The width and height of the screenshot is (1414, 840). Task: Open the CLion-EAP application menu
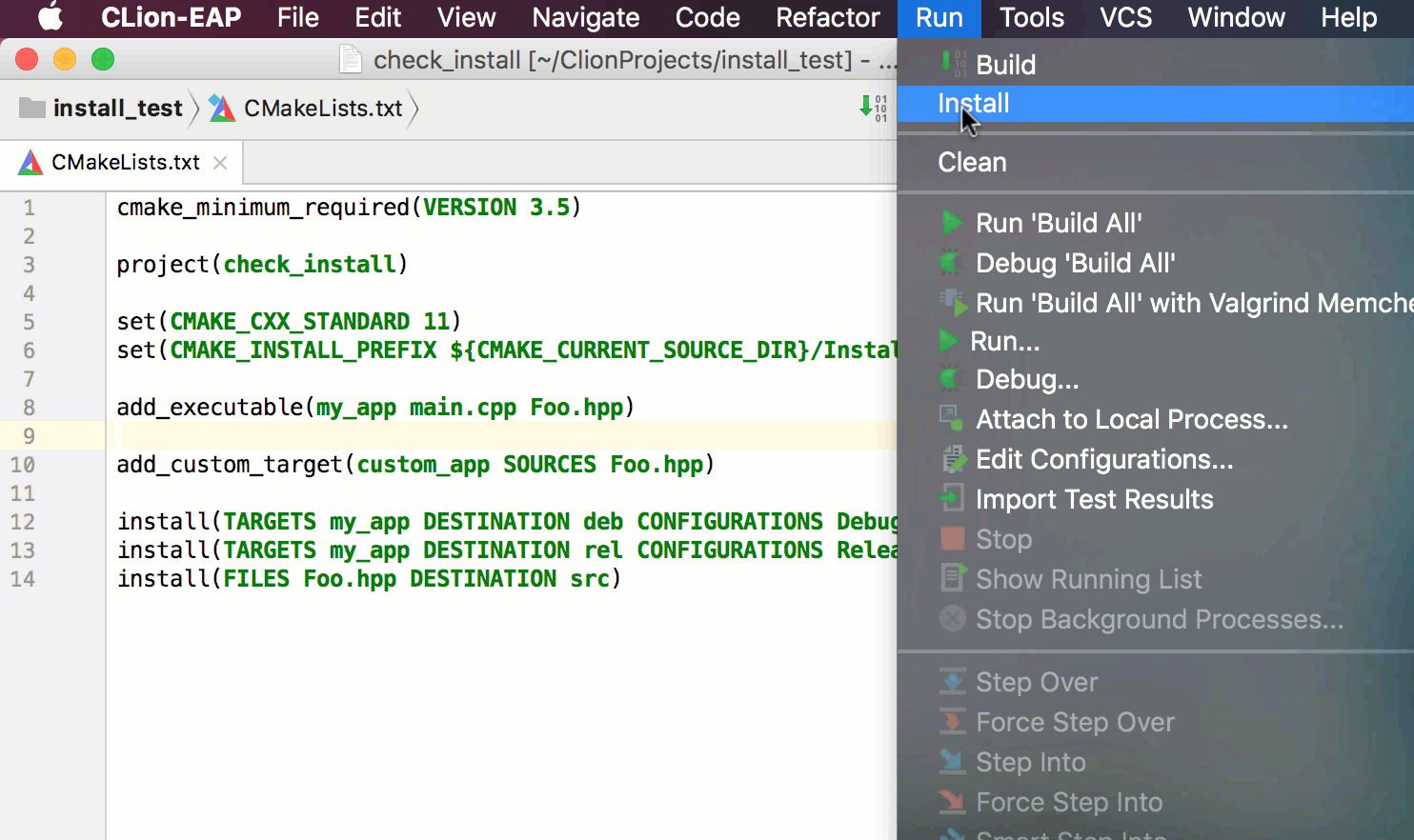[x=172, y=17]
